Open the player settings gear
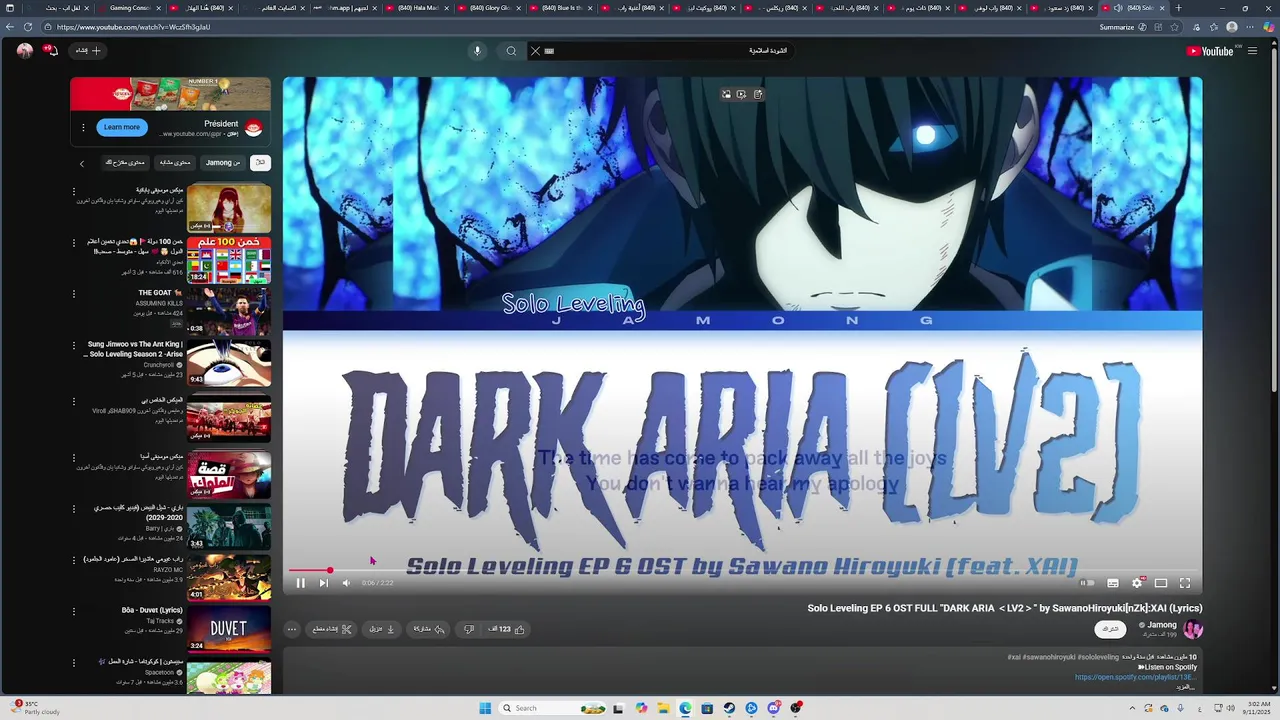Screen dimensions: 1280x720 (x=1137, y=583)
